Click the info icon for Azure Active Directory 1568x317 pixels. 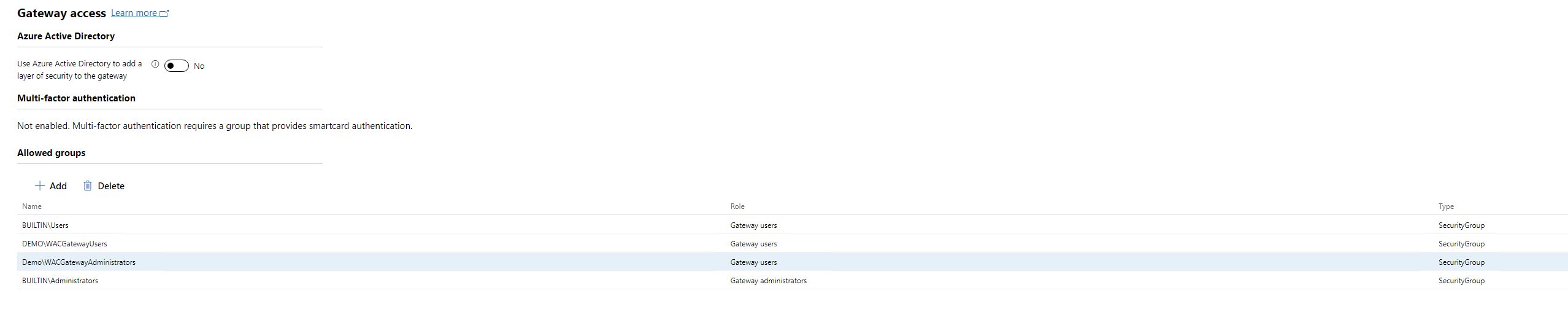pyautogui.click(x=155, y=64)
